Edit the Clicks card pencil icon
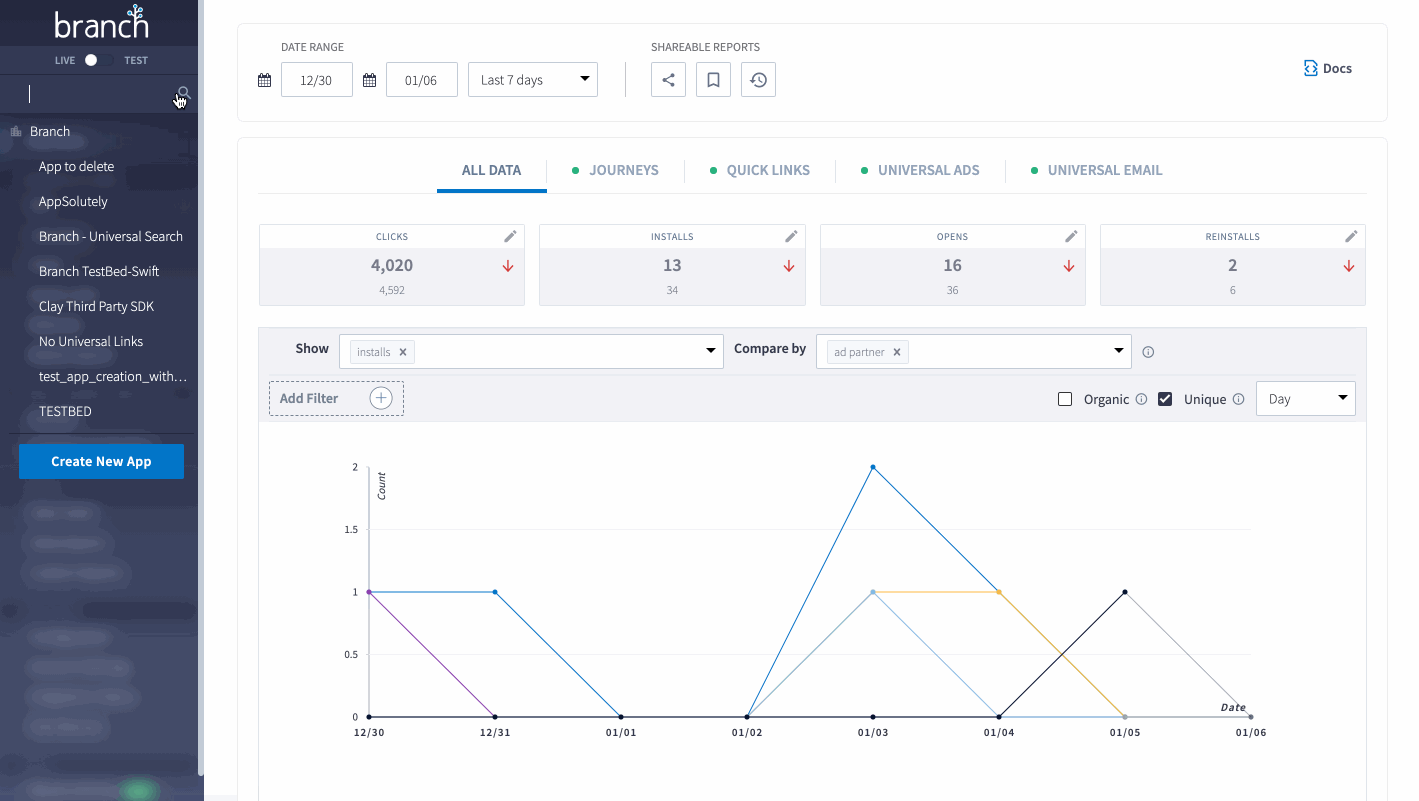1419x801 pixels. 511,236
